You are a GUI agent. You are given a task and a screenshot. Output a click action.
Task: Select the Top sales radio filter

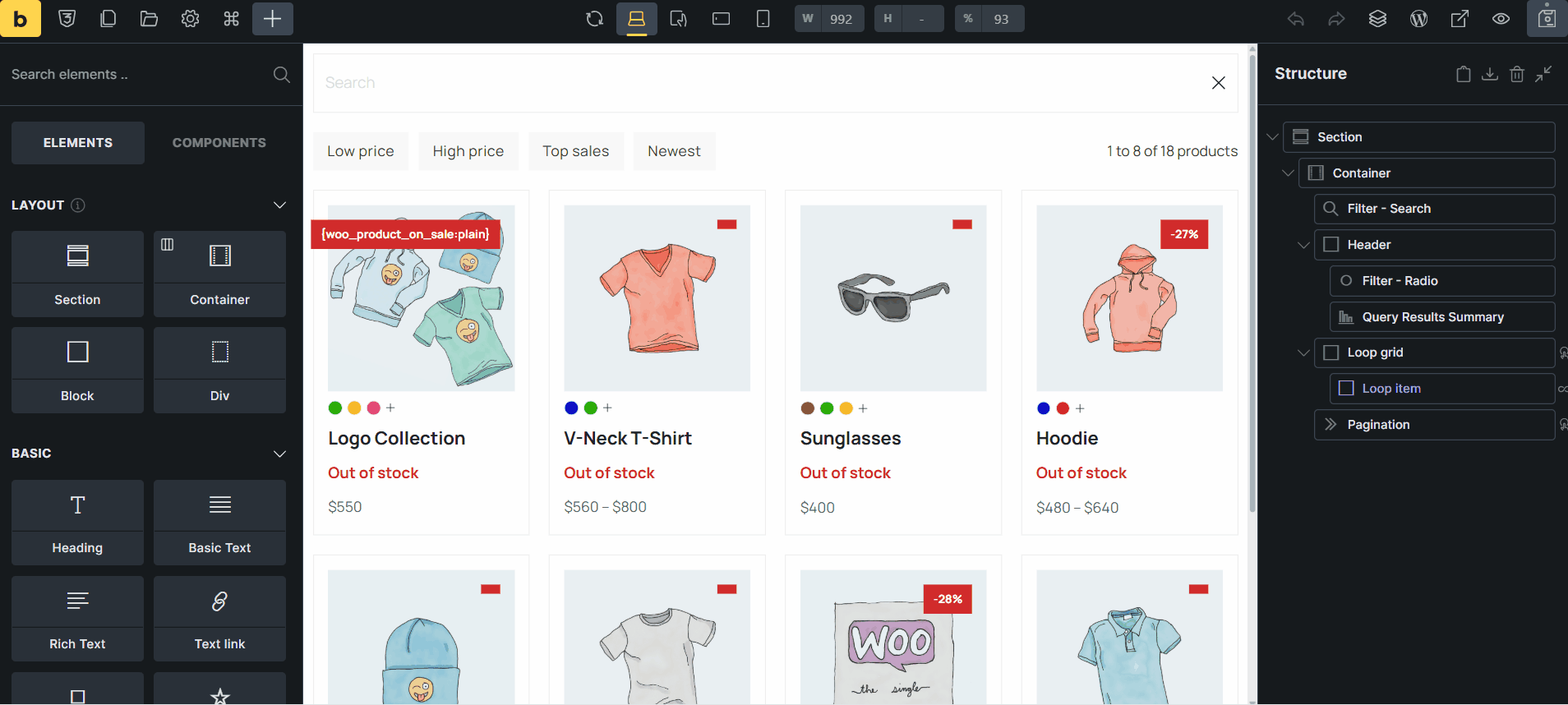pos(576,151)
